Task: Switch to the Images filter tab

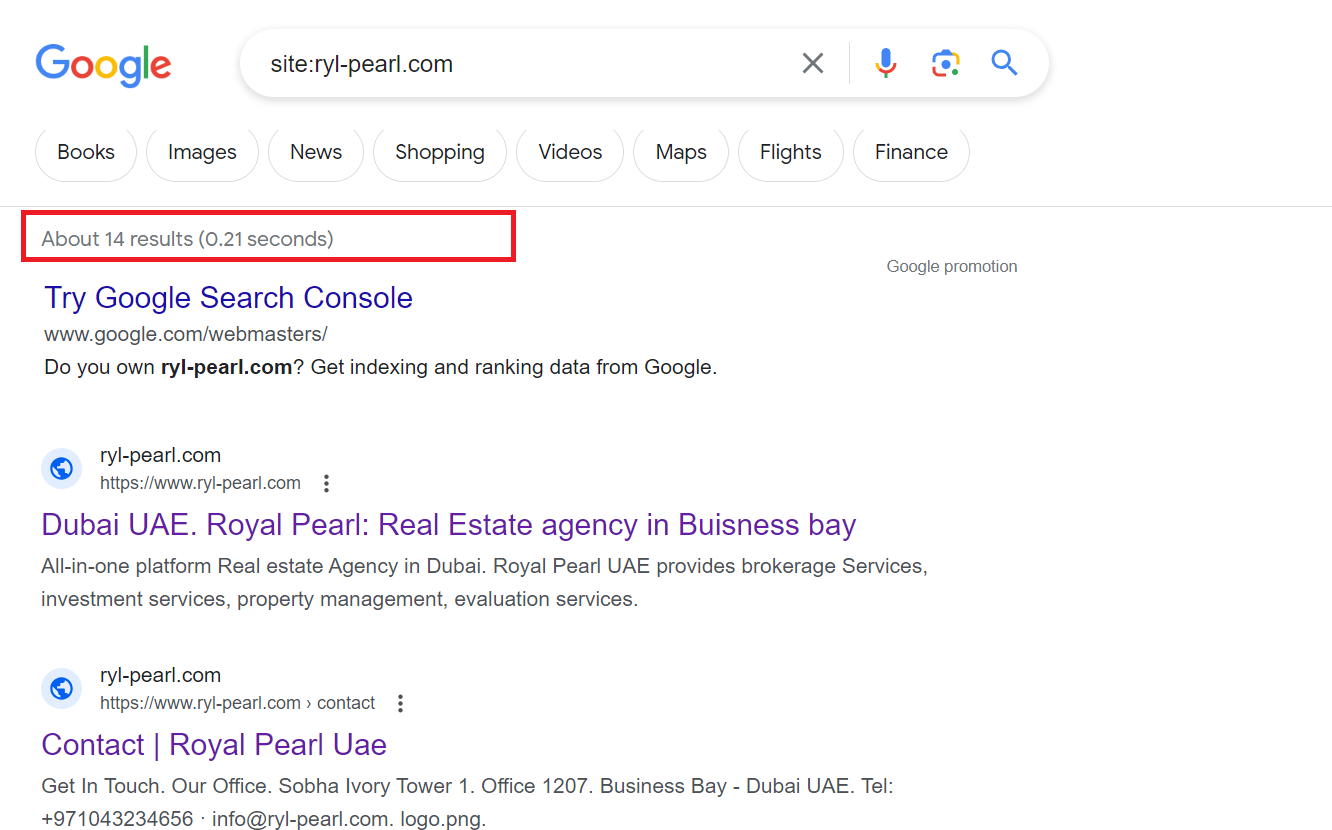Action: (x=202, y=152)
